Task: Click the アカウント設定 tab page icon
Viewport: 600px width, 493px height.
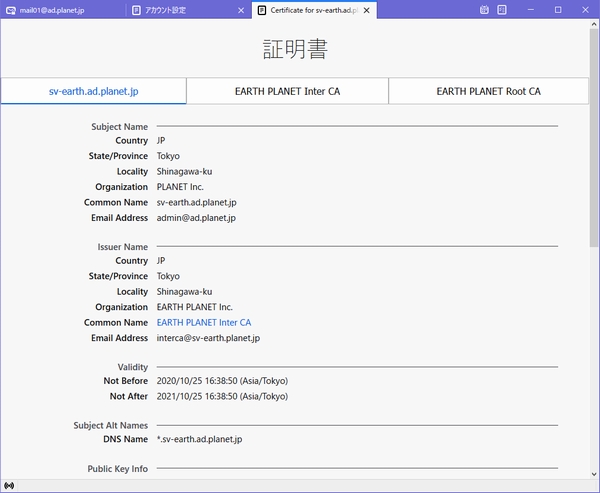Action: pos(136,10)
